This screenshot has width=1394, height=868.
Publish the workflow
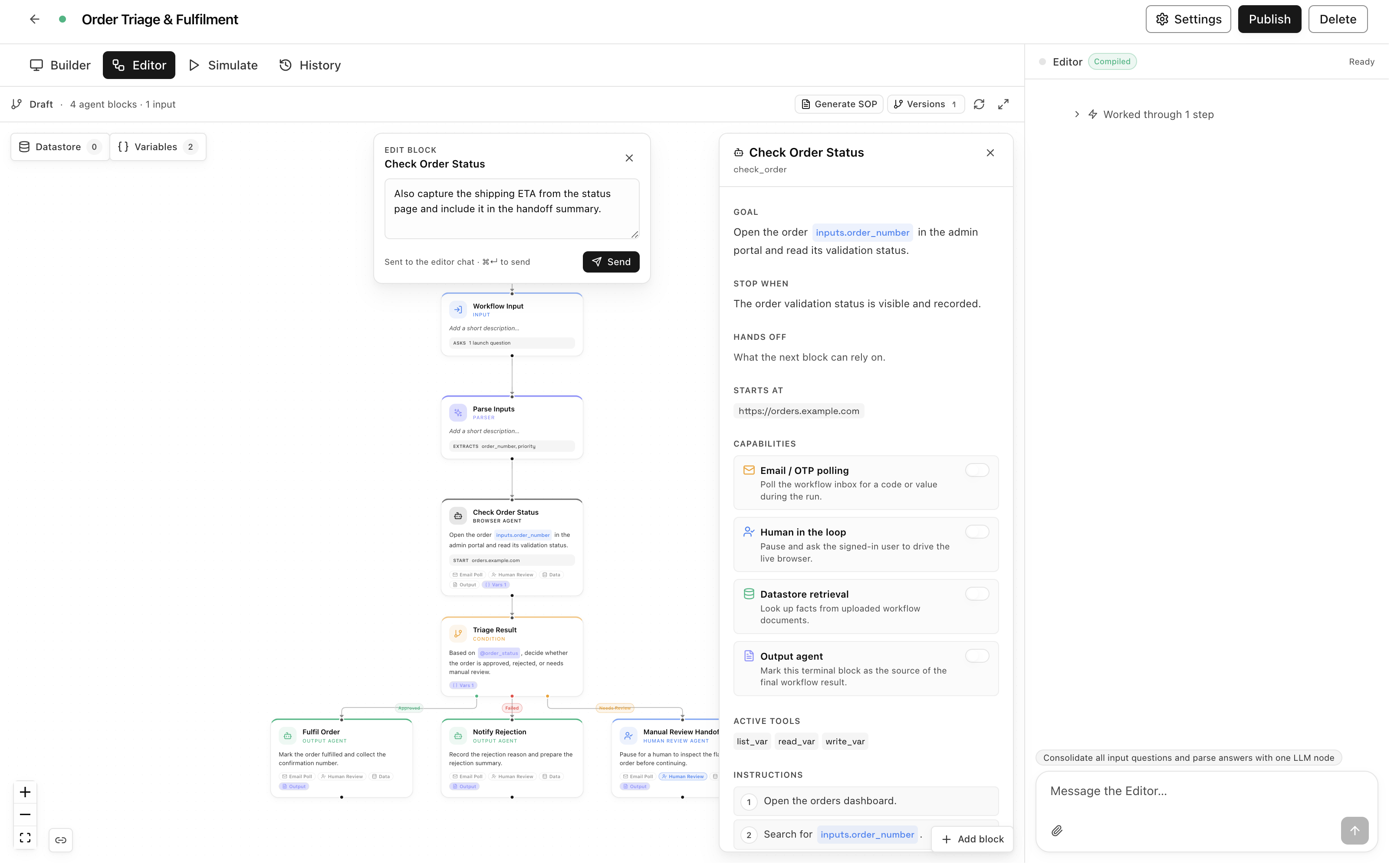[x=1274, y=19]
